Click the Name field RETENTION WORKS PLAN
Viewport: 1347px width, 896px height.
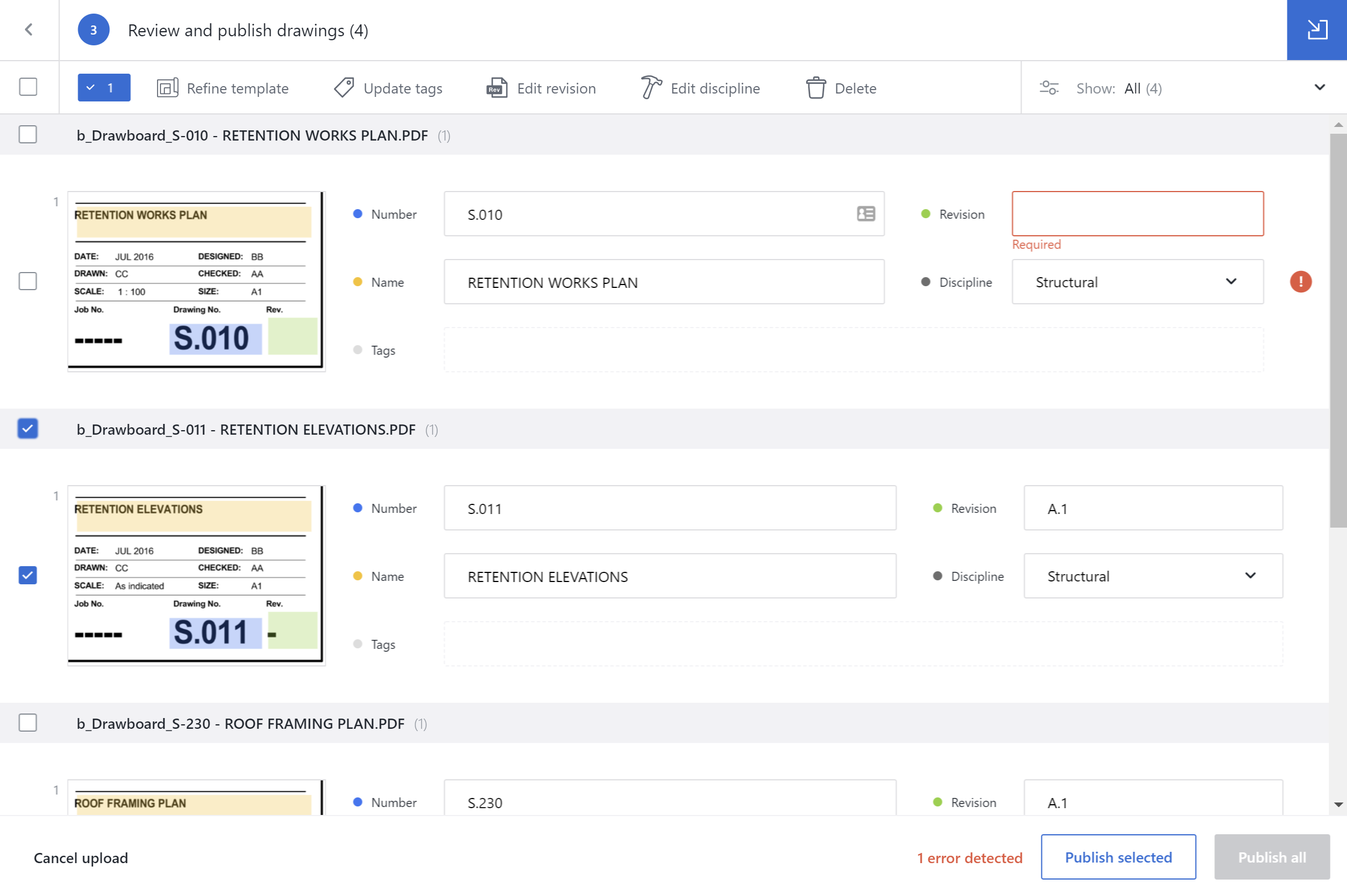tap(663, 282)
